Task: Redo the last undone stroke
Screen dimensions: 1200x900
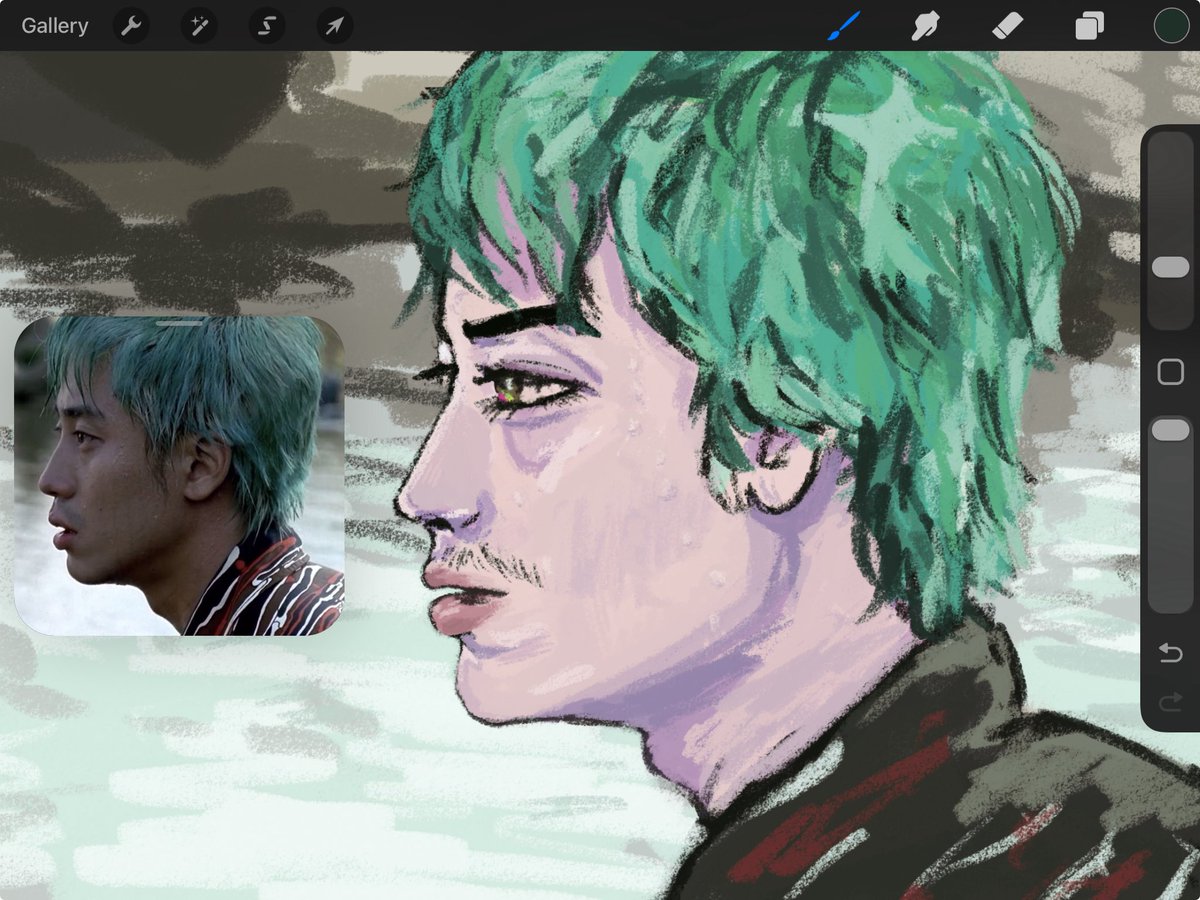Action: coord(1171,704)
